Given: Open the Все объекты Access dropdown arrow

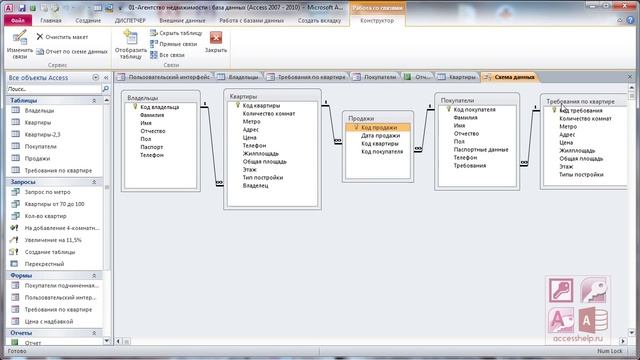Looking at the screenshot, I should pyautogui.click(x=96, y=78).
